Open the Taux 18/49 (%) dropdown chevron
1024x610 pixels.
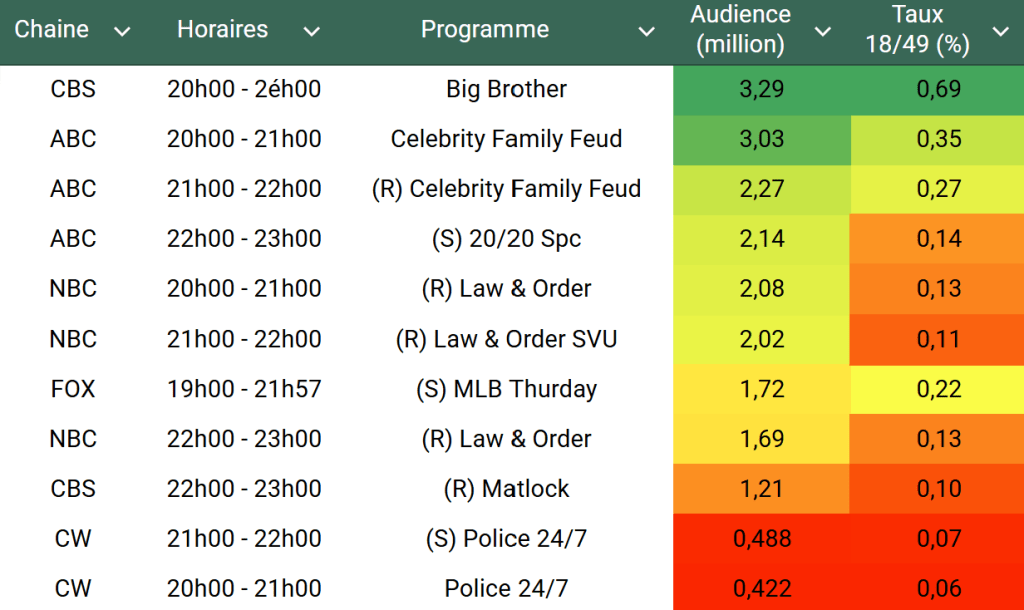tap(1000, 31)
